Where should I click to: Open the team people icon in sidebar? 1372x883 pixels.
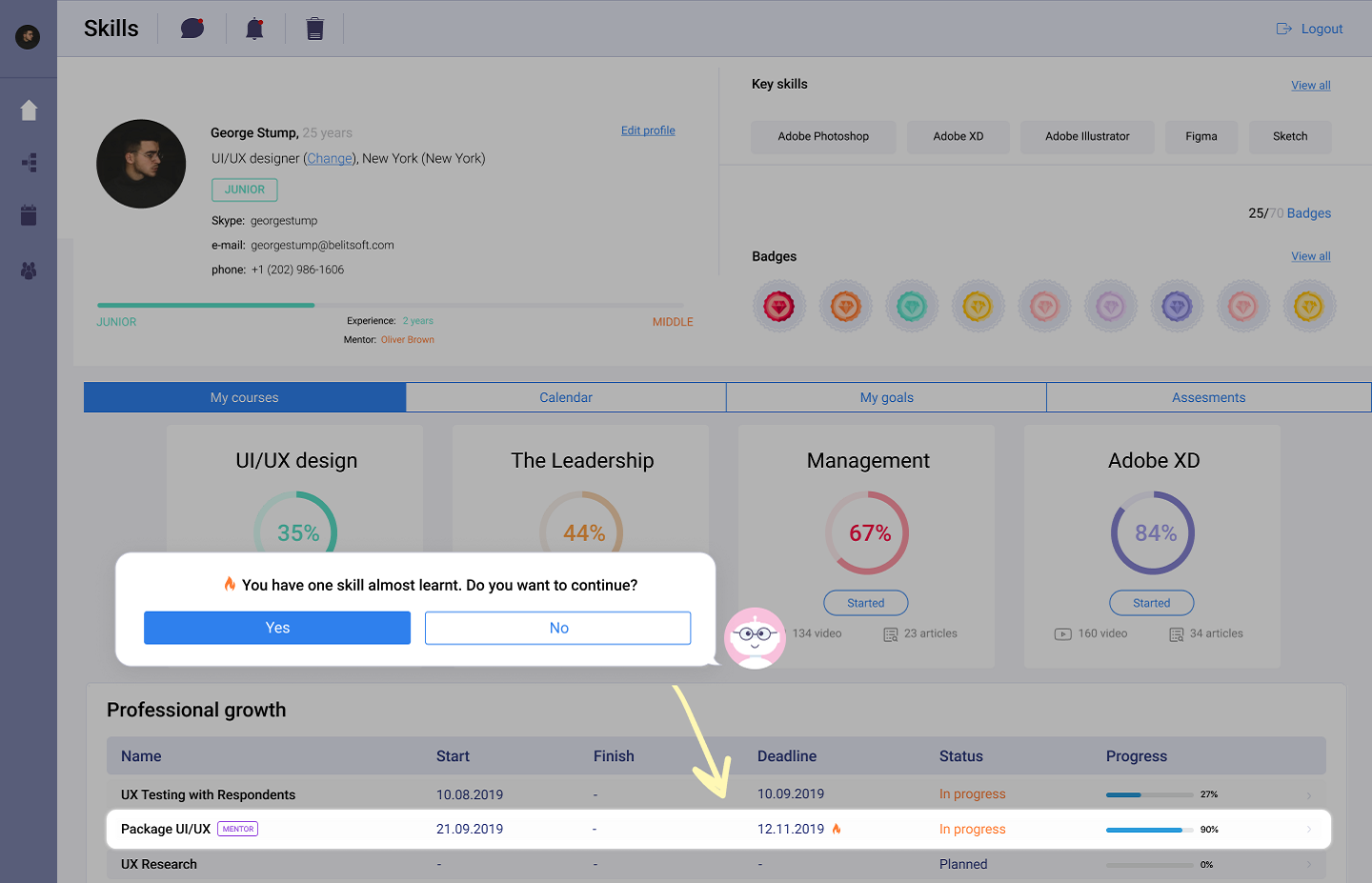click(x=29, y=271)
